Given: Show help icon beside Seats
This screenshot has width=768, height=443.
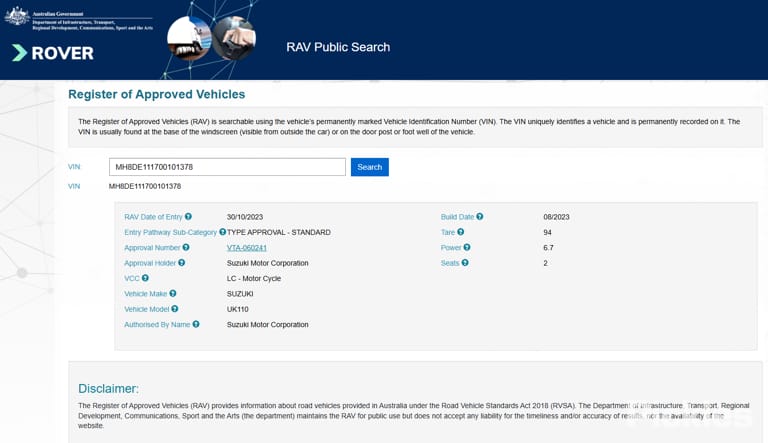Looking at the screenshot, I should click(465, 263).
